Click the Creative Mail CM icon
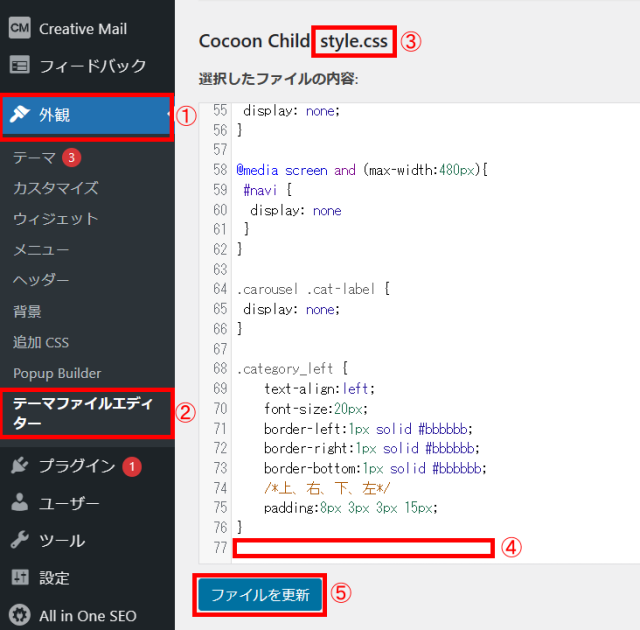The image size is (640, 630). point(19,28)
